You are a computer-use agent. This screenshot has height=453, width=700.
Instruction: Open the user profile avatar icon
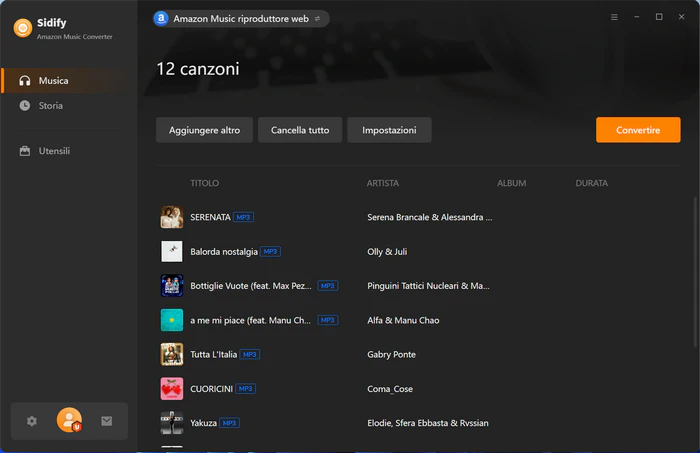click(69, 420)
